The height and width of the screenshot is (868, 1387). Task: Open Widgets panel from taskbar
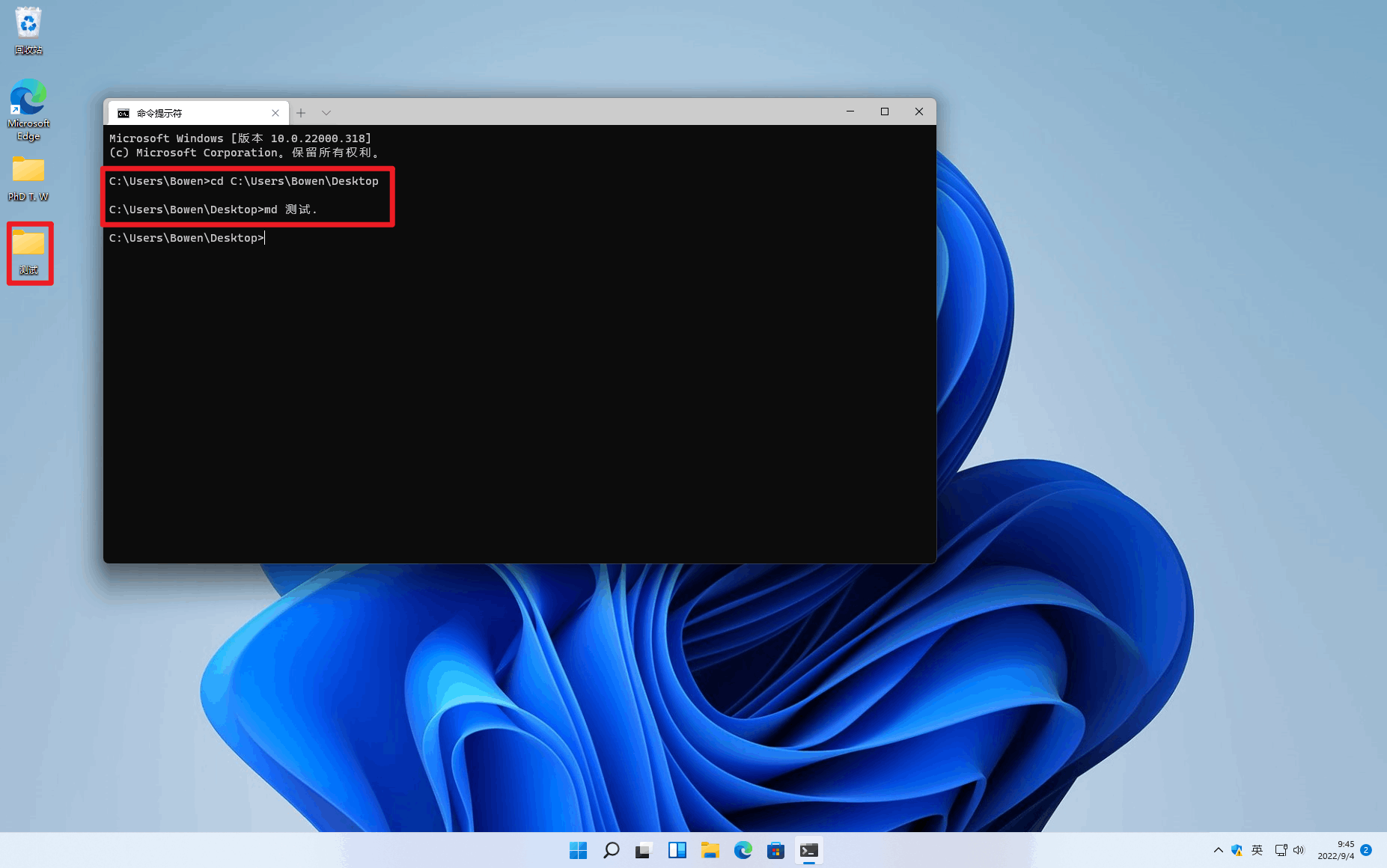[x=677, y=850]
